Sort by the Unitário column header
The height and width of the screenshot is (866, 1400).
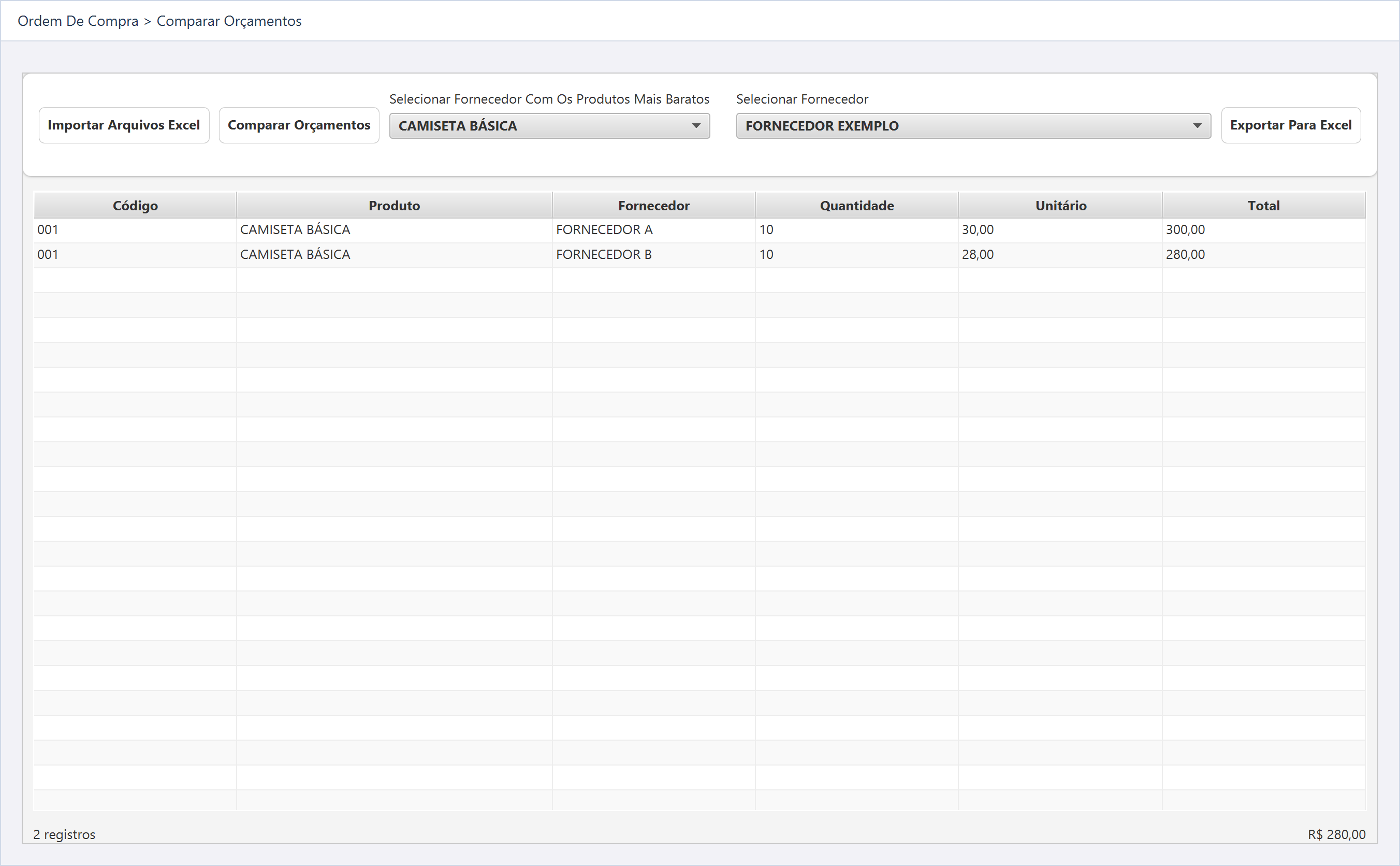(x=1060, y=205)
